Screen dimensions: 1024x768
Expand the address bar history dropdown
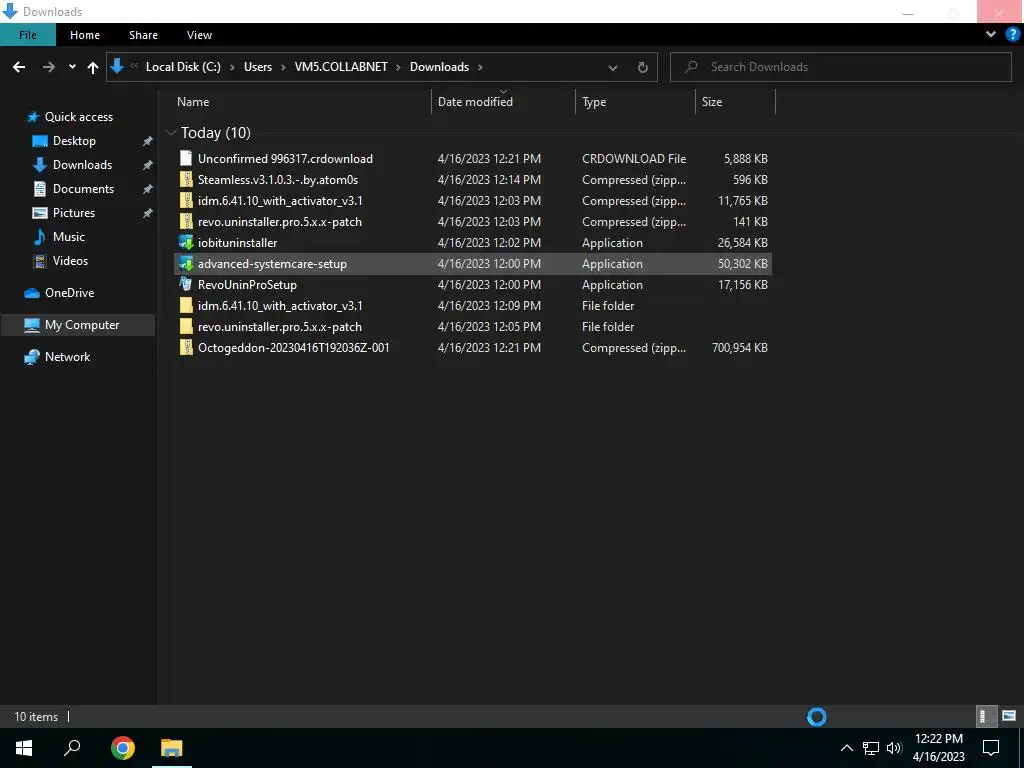tap(613, 67)
